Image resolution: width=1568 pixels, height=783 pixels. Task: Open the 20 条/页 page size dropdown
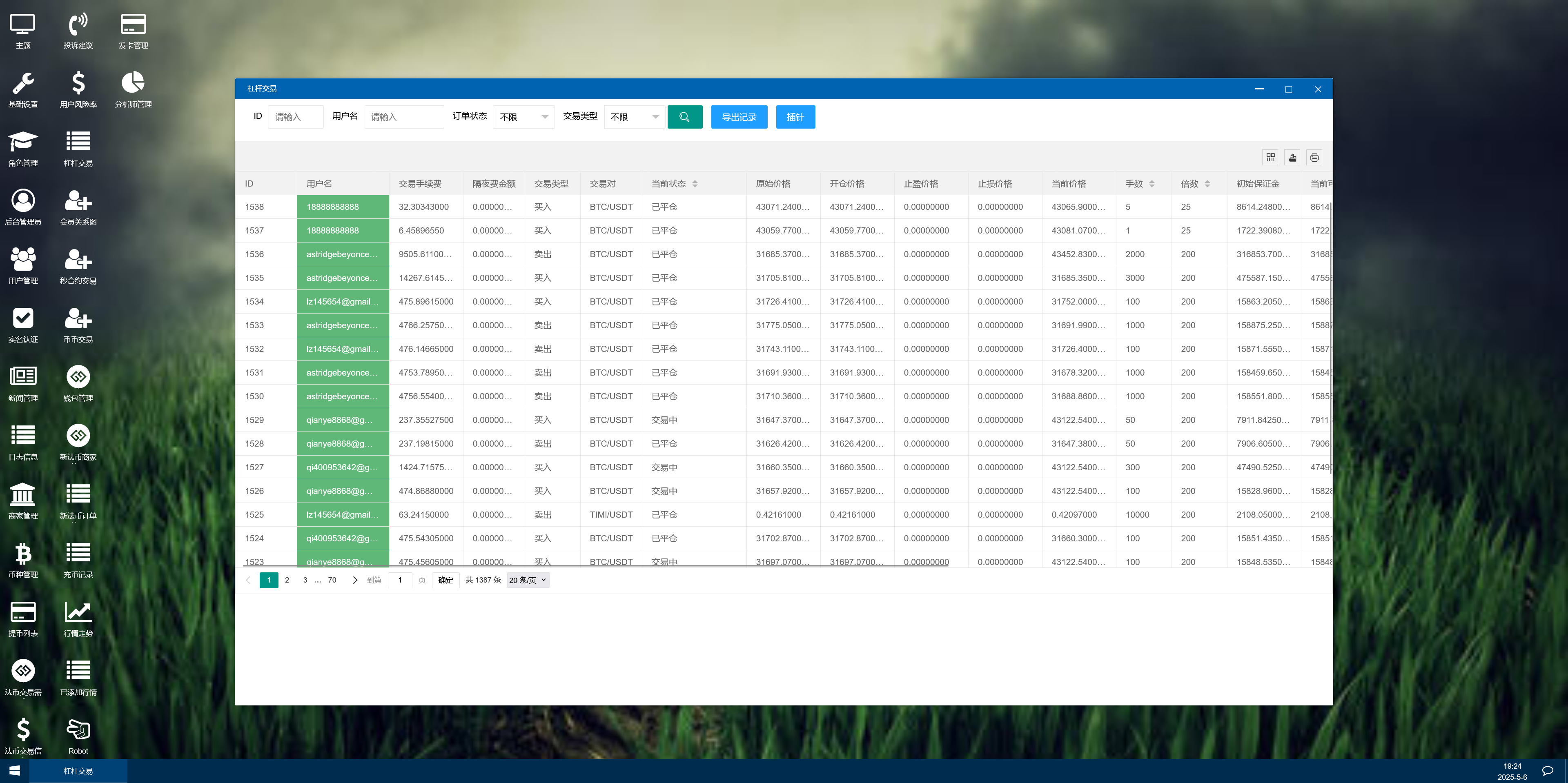[x=527, y=580]
